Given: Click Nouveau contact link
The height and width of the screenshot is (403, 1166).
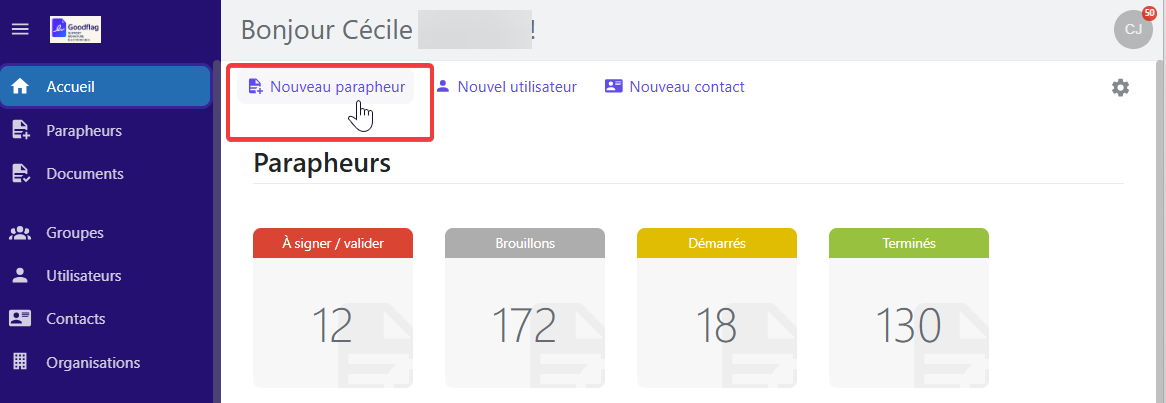Looking at the screenshot, I should (x=675, y=87).
